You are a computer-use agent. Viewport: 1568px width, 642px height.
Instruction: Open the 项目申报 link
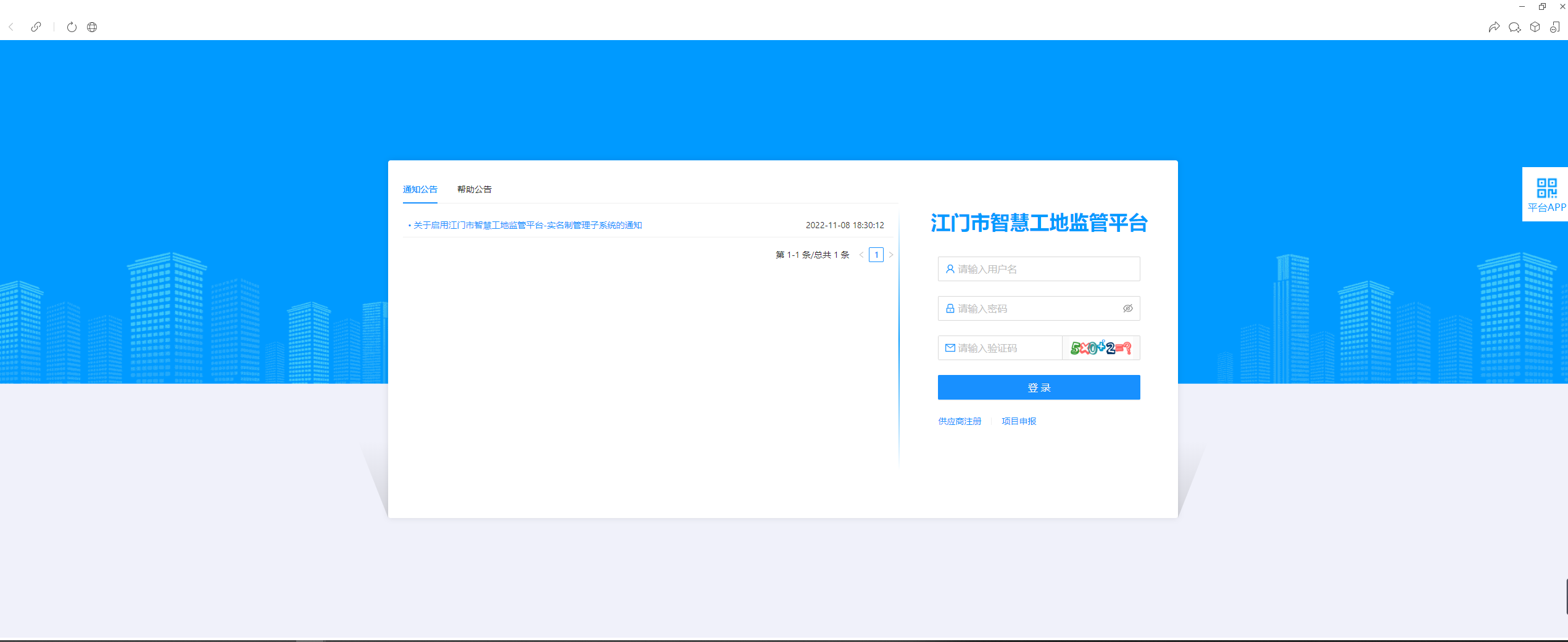click(1019, 421)
